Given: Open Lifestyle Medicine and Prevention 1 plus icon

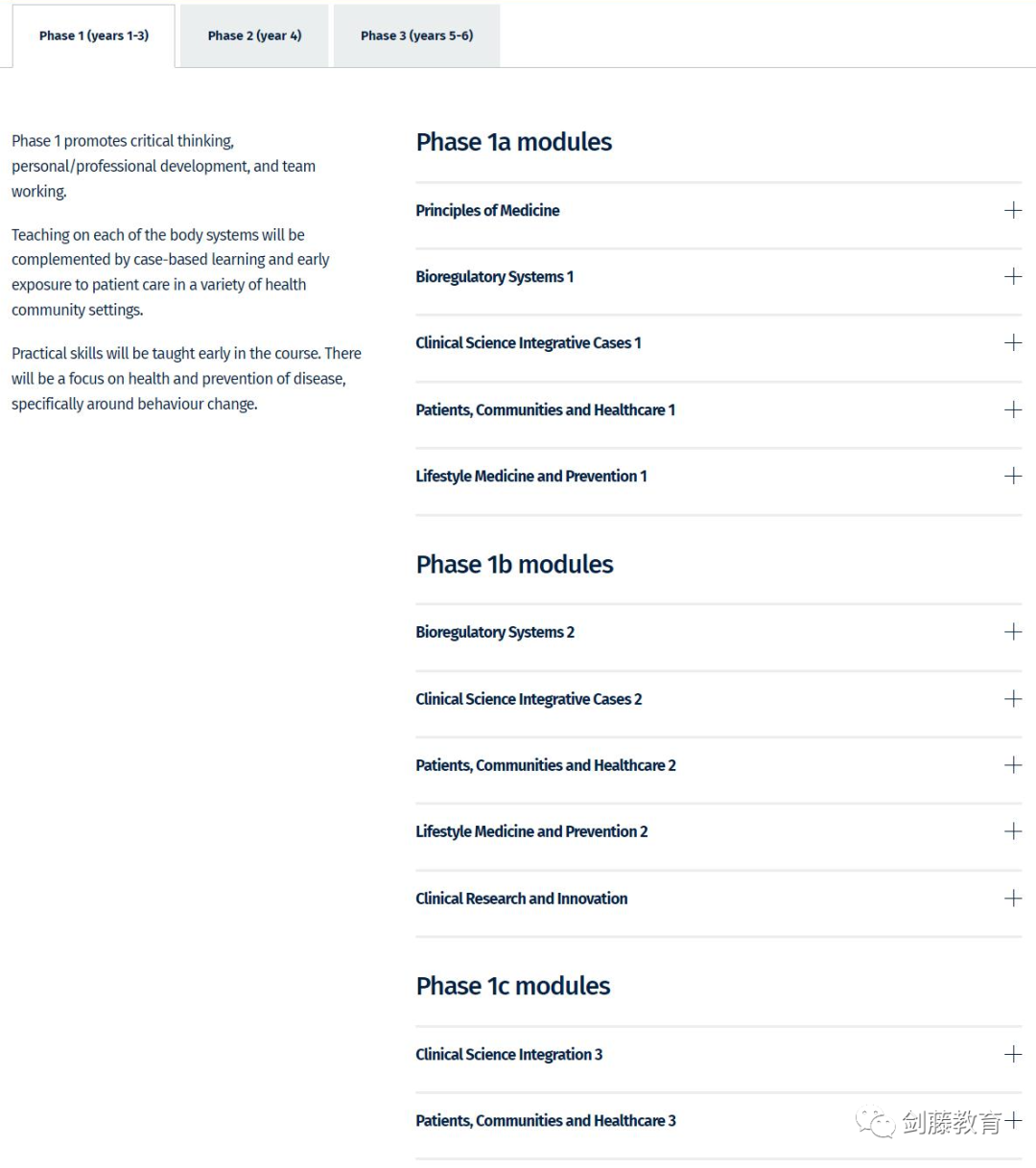Looking at the screenshot, I should [1013, 476].
